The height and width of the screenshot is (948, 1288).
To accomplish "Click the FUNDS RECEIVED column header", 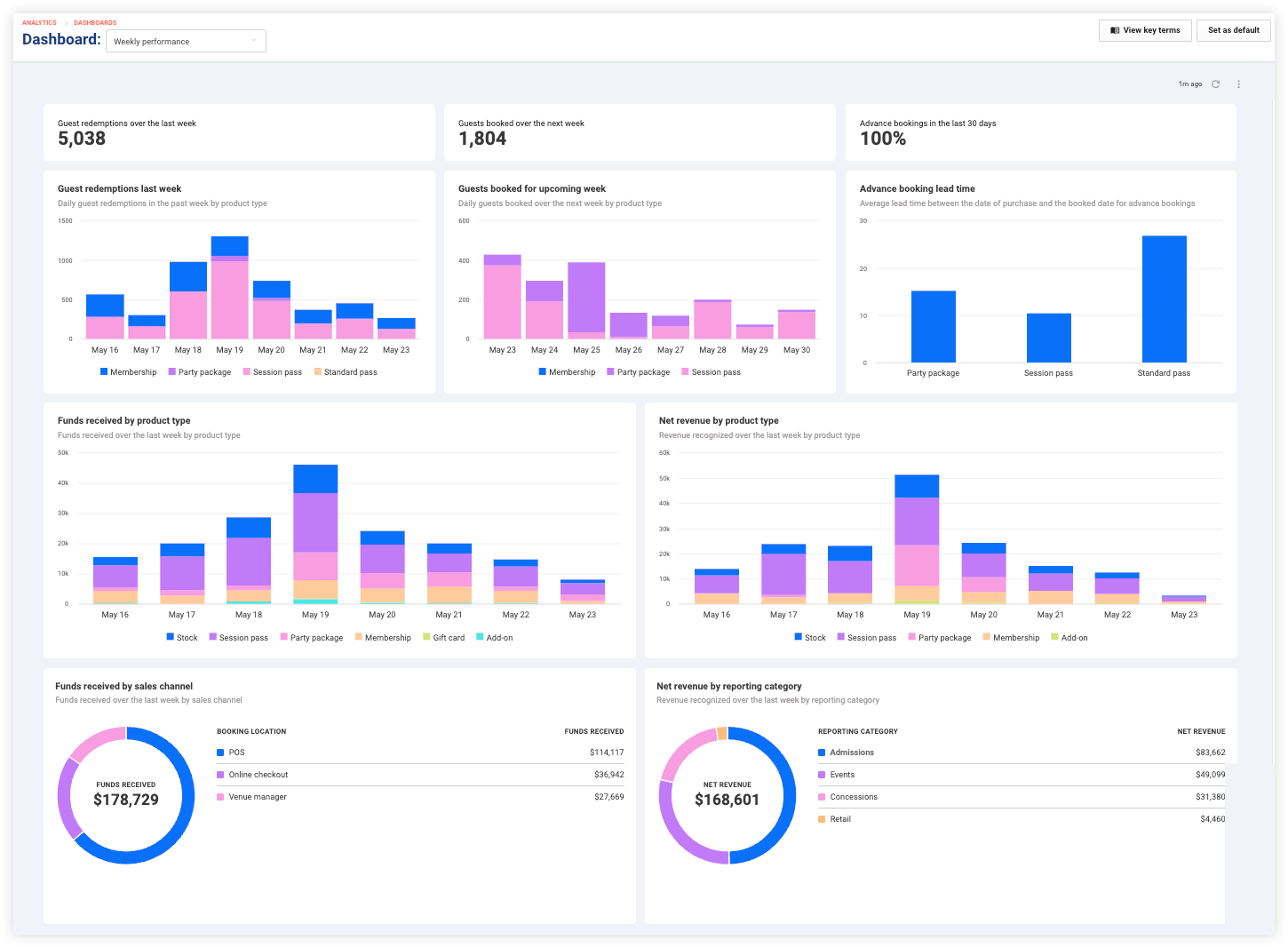I will click(594, 731).
